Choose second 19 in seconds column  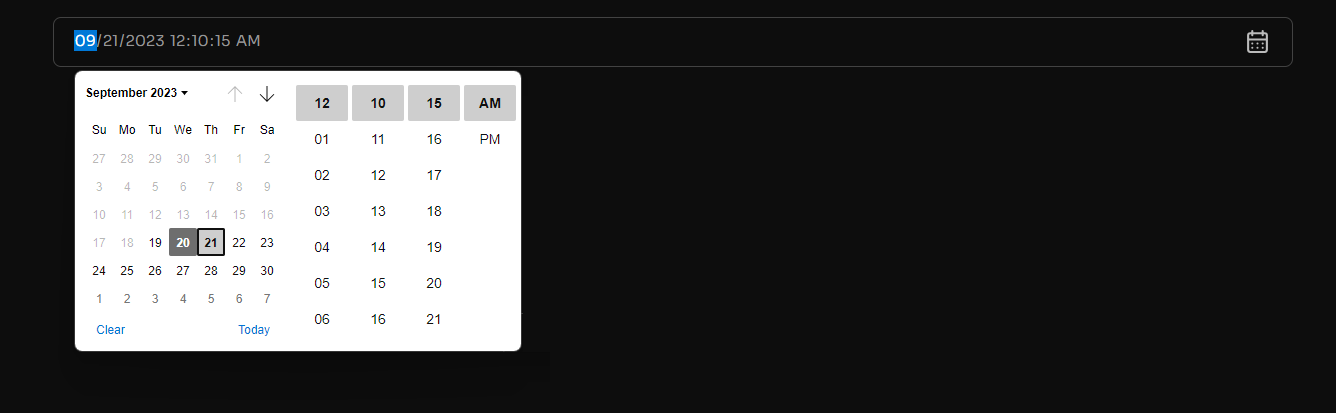coord(434,247)
